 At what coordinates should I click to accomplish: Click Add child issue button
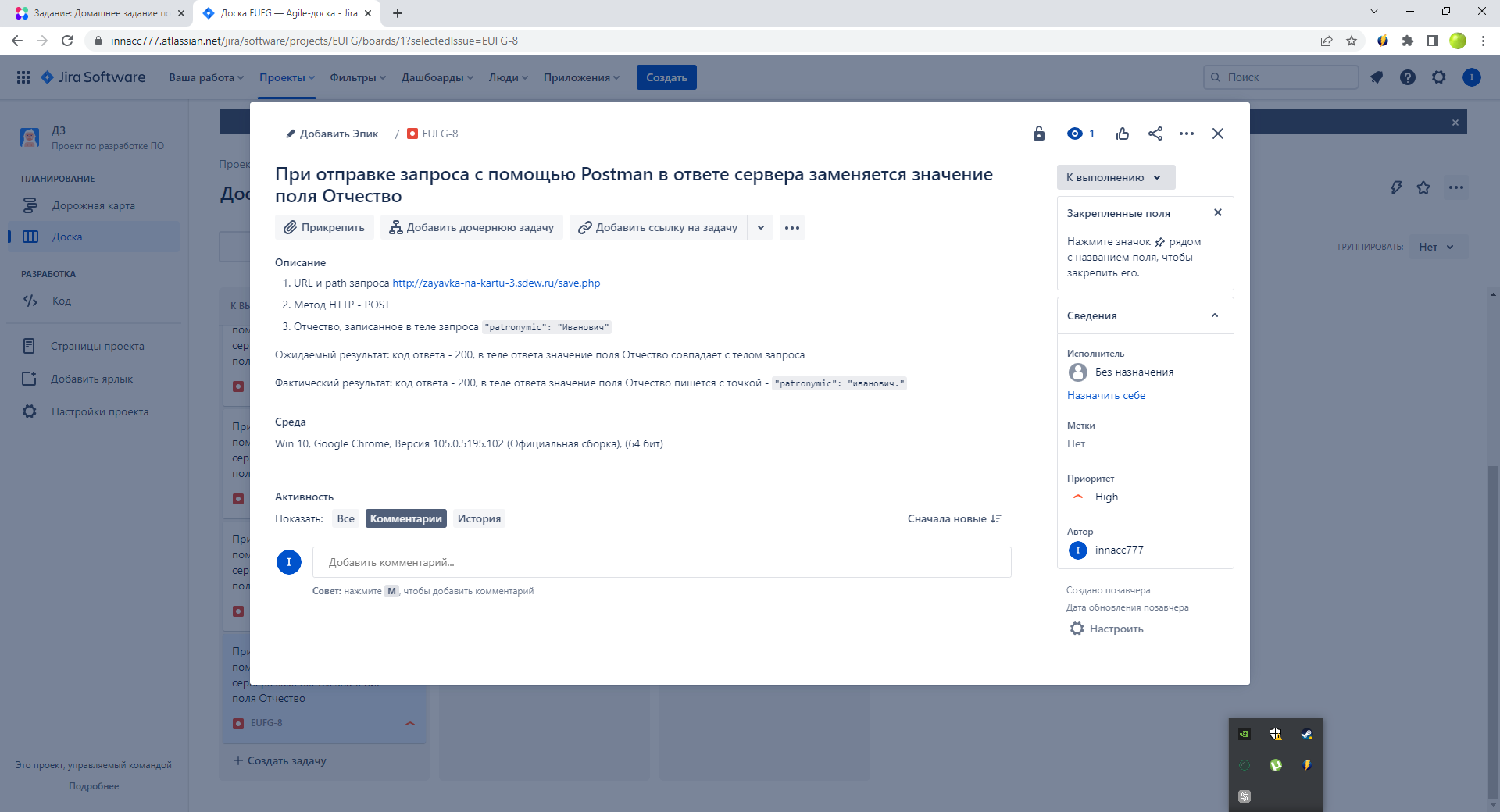tap(472, 227)
